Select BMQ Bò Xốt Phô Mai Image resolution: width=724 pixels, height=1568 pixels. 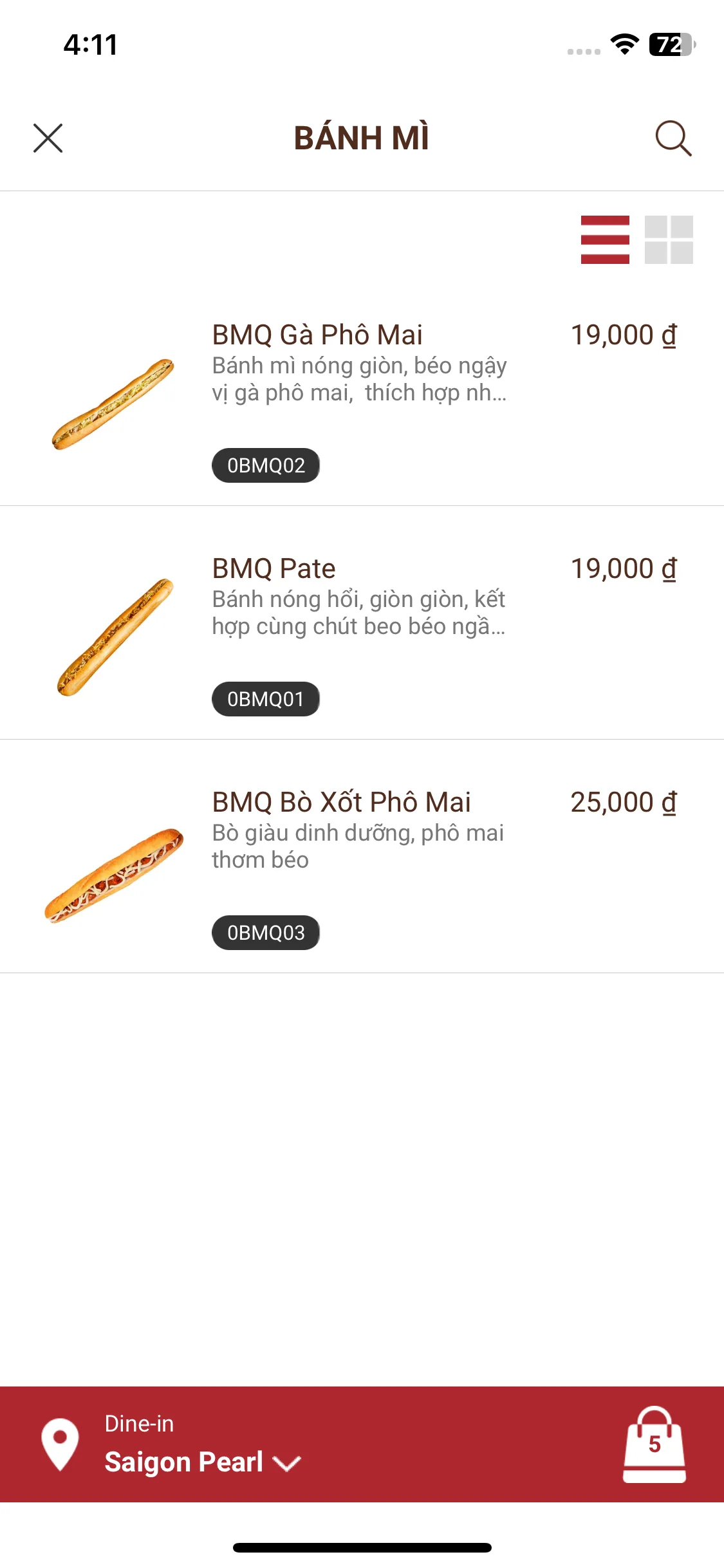(x=341, y=802)
